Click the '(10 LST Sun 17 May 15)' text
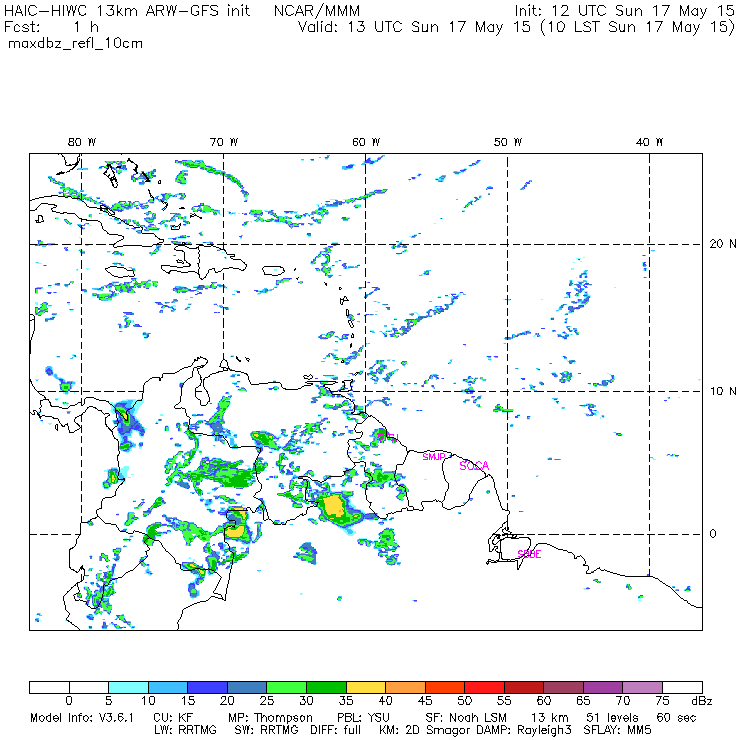Viewport: 740px width, 740px height. pyautogui.click(x=638, y=27)
